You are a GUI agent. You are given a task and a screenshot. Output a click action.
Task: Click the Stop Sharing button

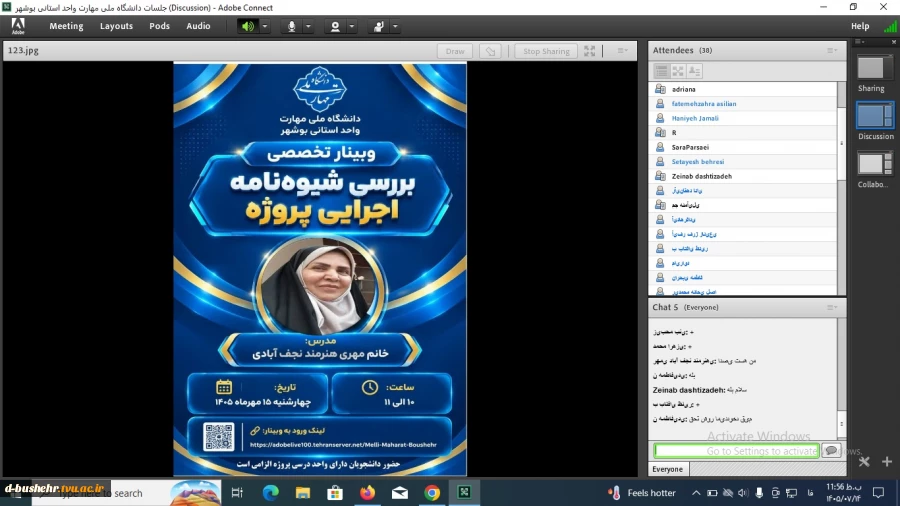(546, 51)
